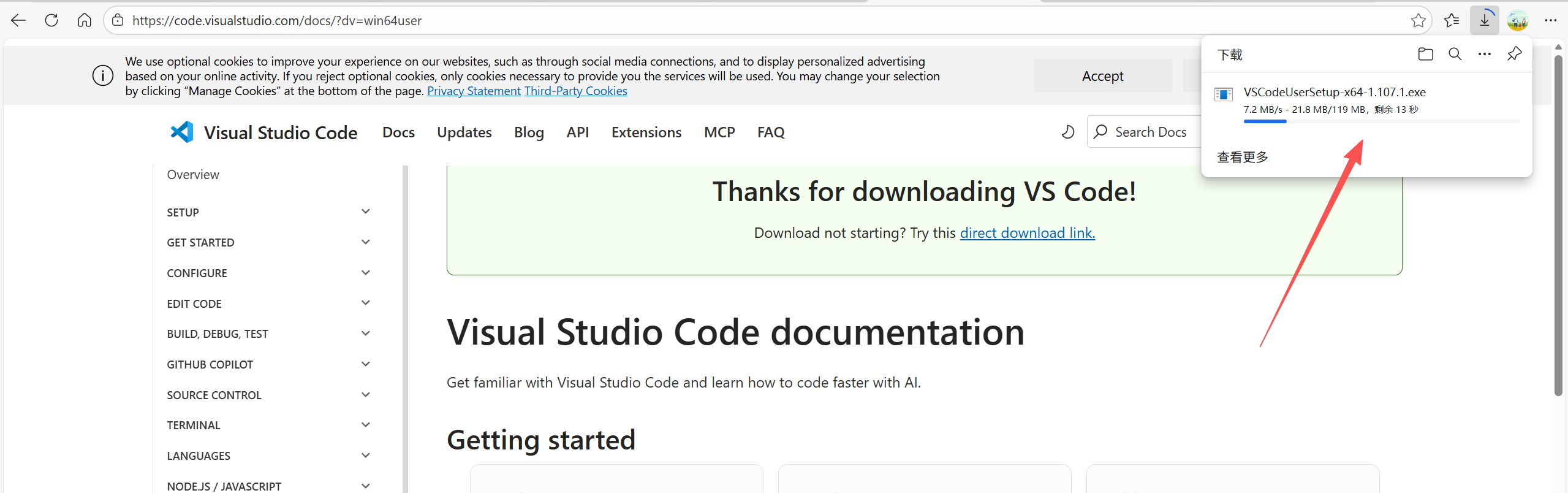Open the downloads folder icon
This screenshot has height=493, width=1568.
coord(1426,54)
